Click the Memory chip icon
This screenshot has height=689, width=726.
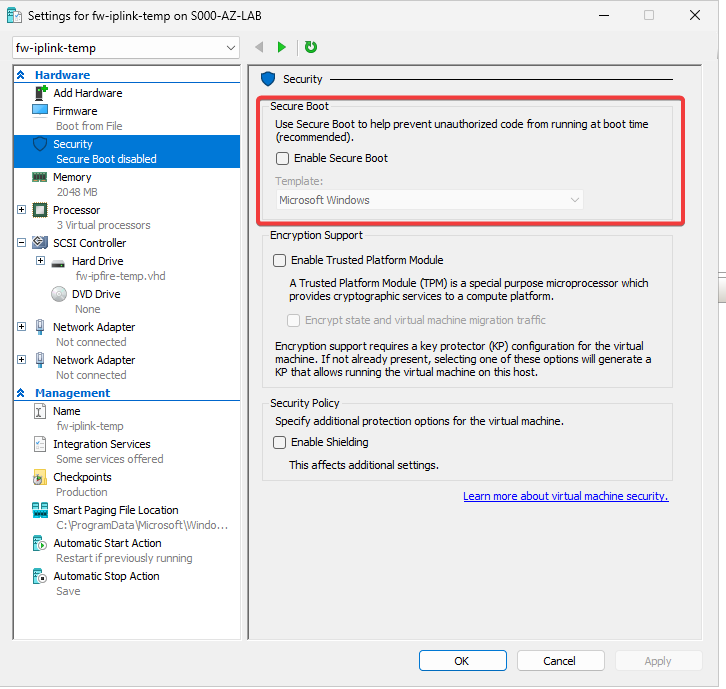coord(40,177)
